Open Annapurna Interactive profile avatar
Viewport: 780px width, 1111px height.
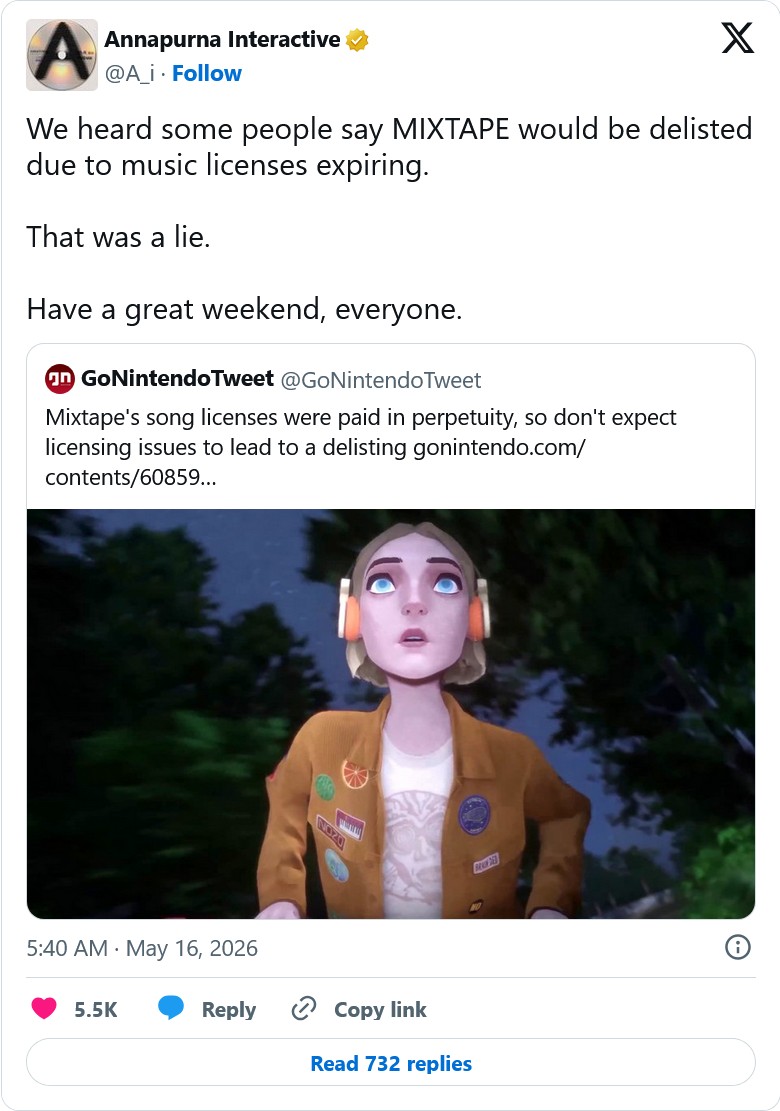click(x=62, y=55)
